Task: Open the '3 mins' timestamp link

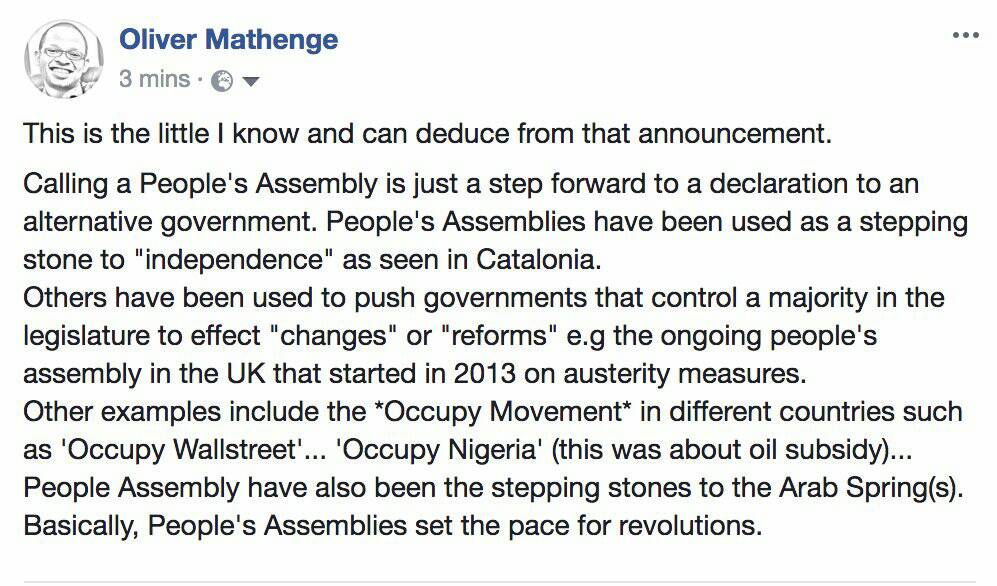Action: [154, 80]
